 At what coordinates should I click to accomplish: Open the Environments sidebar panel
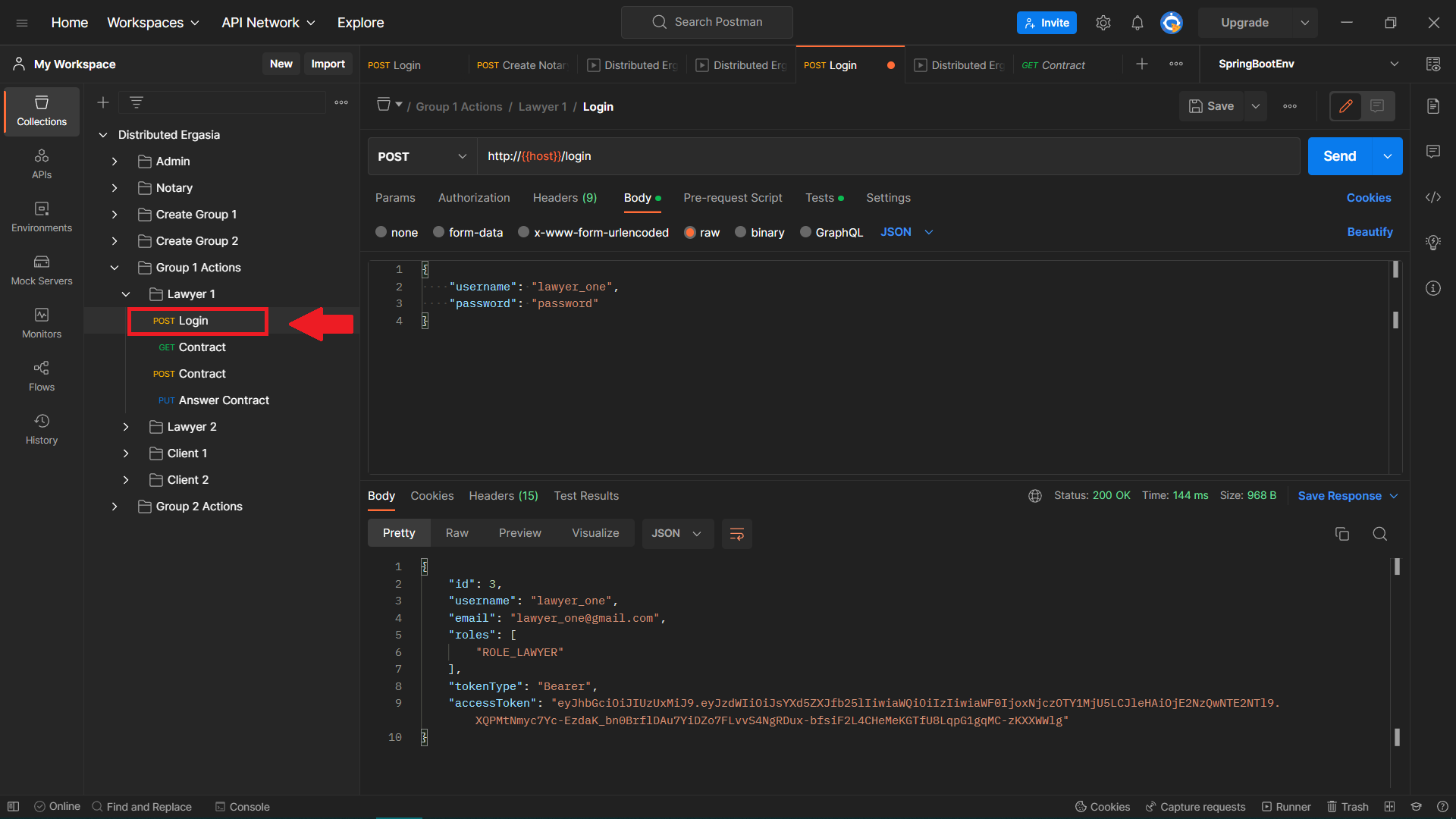pos(42,217)
